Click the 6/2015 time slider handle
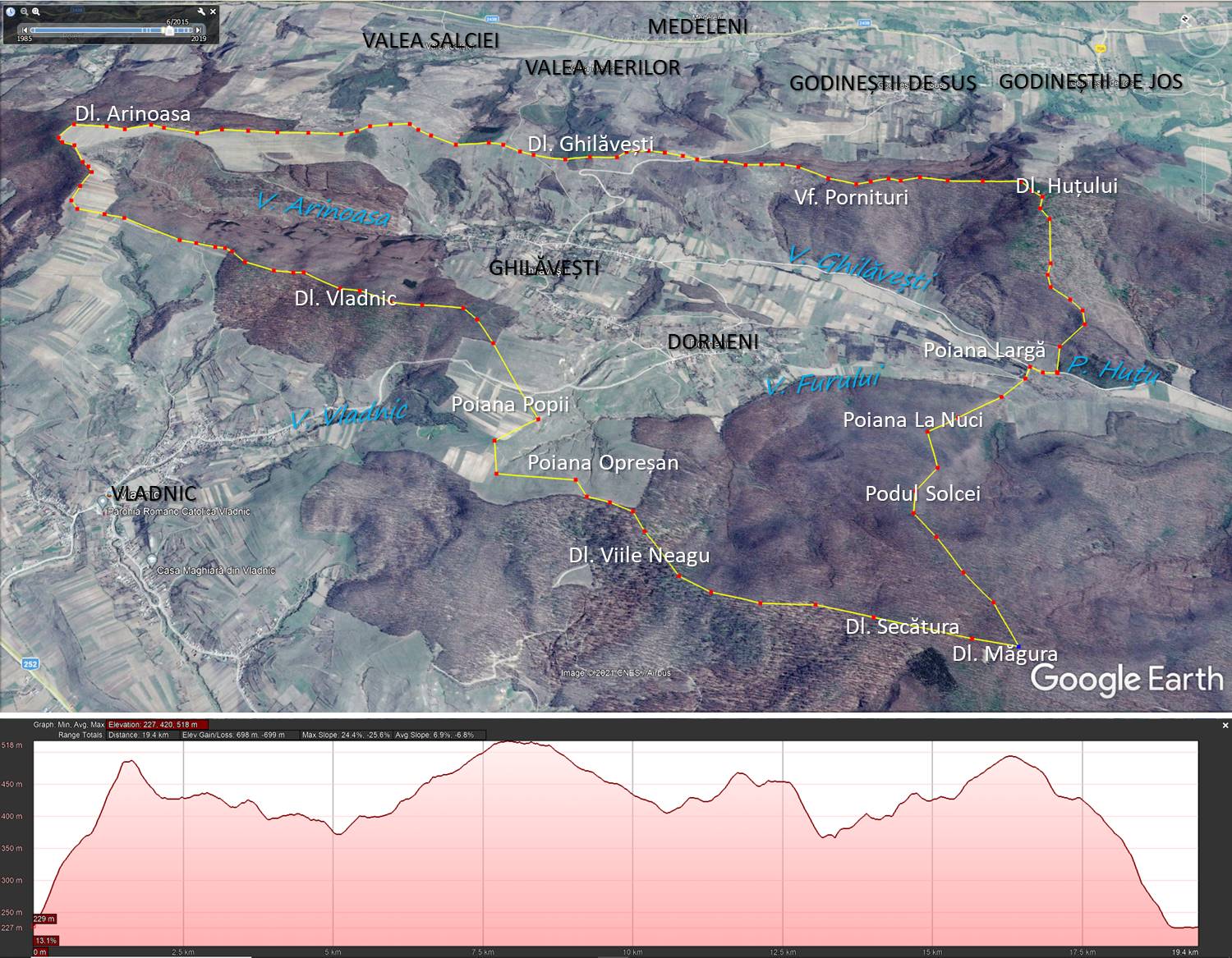The width and height of the screenshot is (1232, 958). [169, 30]
